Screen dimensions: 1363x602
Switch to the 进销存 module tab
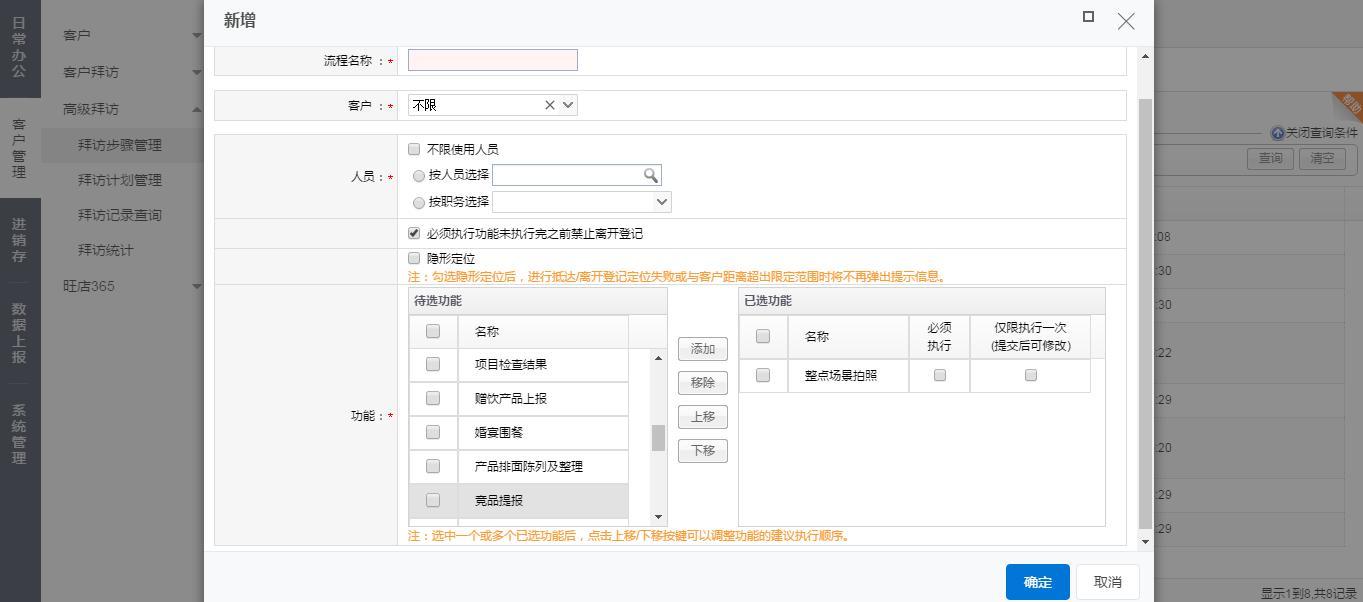click(x=19, y=240)
